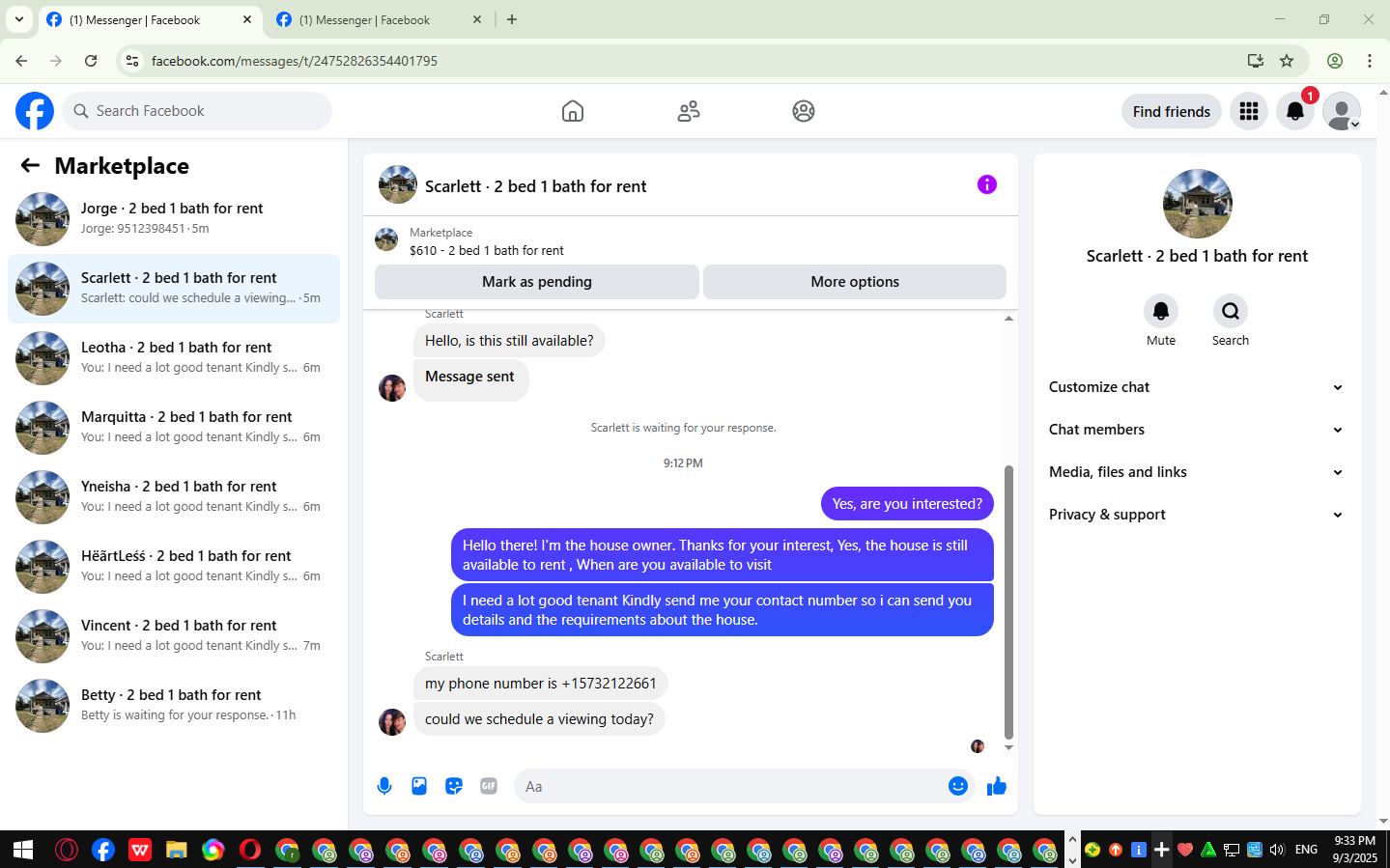Open Chrome three-dot menu

1370,61
